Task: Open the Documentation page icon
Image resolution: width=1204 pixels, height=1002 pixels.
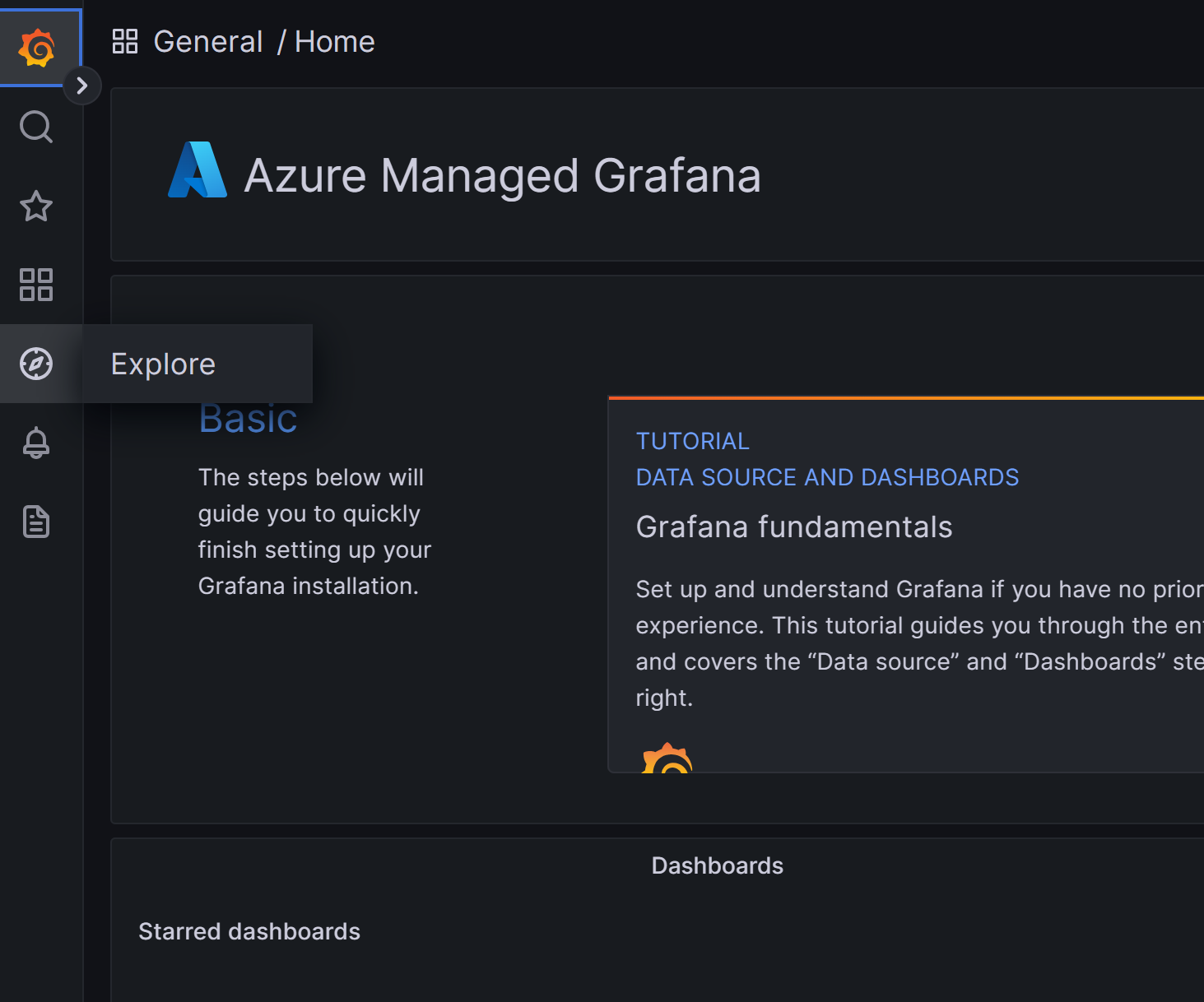Action: pos(36,522)
